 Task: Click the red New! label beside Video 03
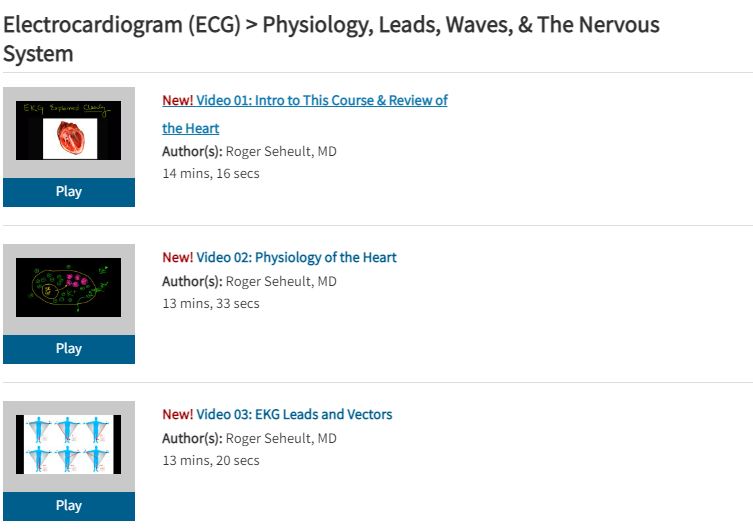pyautogui.click(x=178, y=414)
